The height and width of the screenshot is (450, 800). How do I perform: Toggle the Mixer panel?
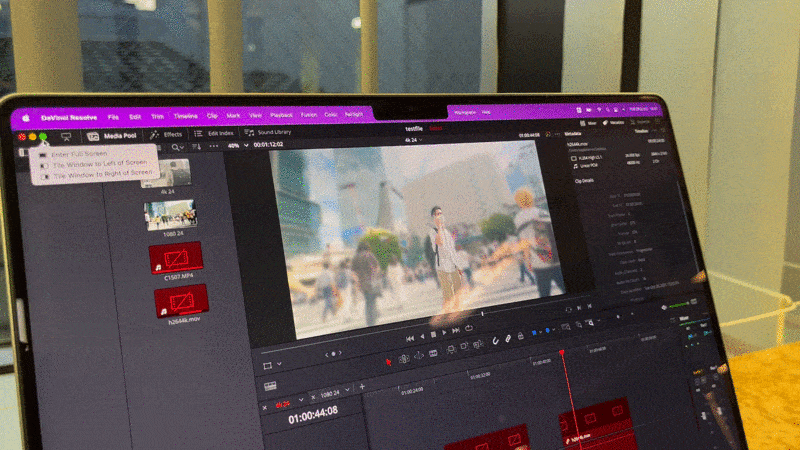(x=588, y=123)
